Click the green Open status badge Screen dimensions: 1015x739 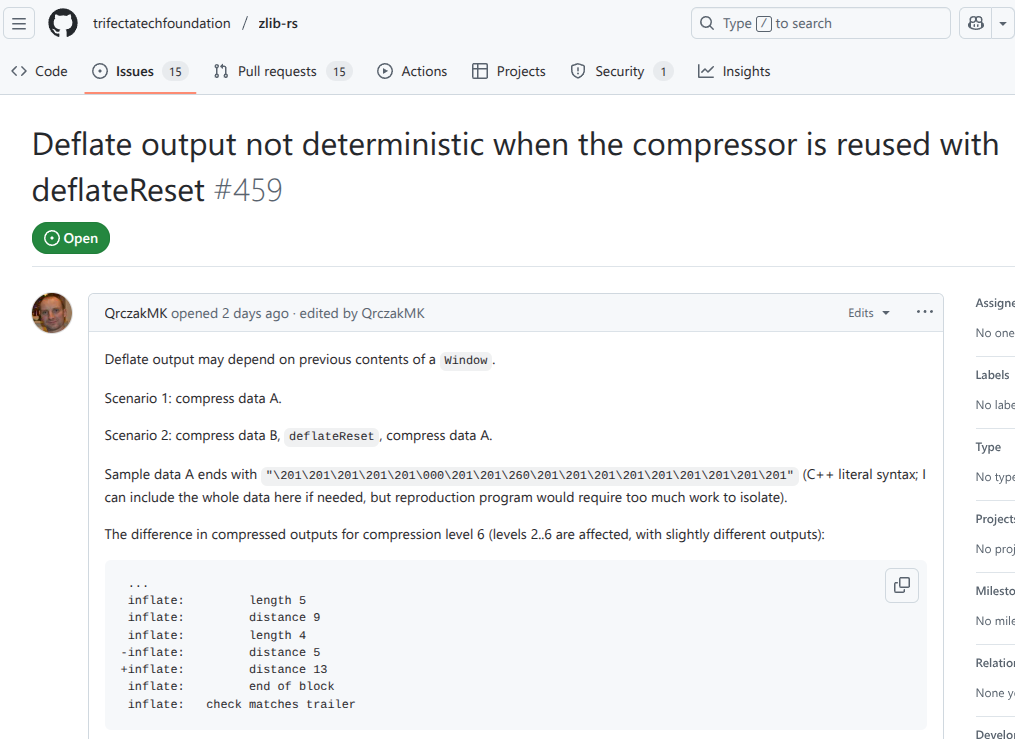[71, 238]
